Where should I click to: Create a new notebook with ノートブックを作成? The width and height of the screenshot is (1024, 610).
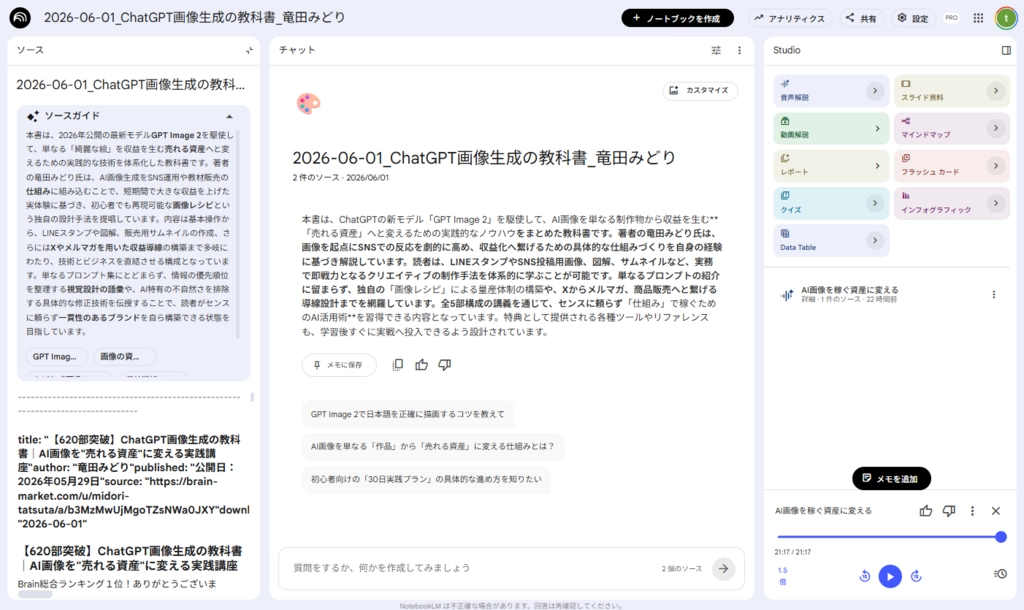[x=677, y=18]
